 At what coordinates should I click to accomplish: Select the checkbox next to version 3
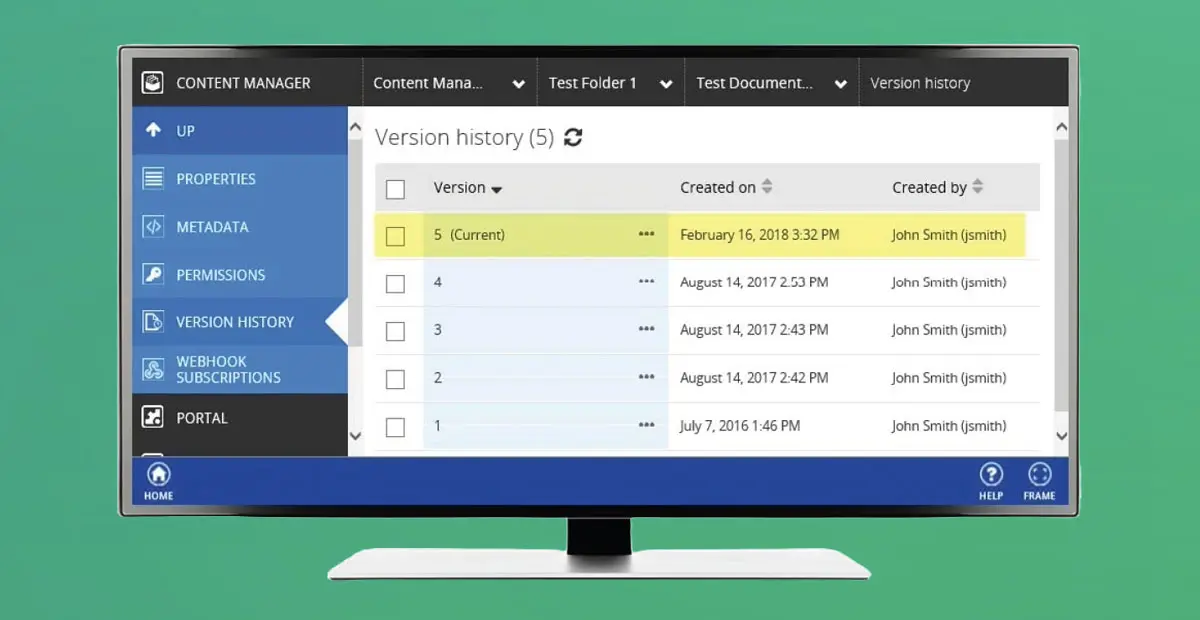tap(396, 330)
